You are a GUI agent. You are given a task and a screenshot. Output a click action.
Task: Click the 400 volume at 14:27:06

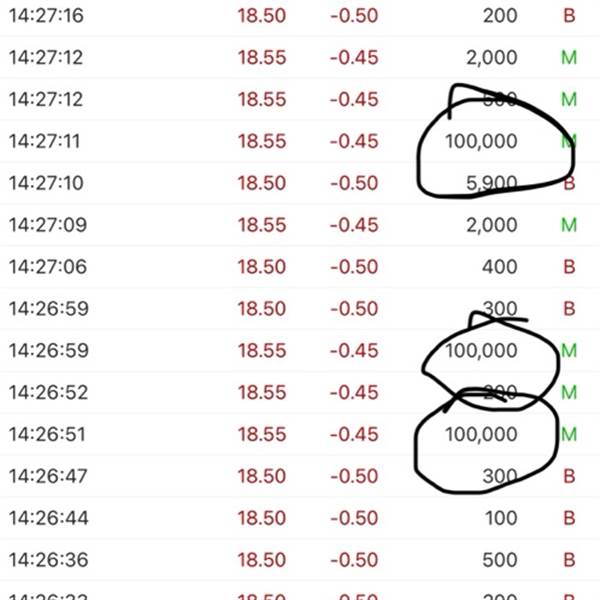pos(501,267)
